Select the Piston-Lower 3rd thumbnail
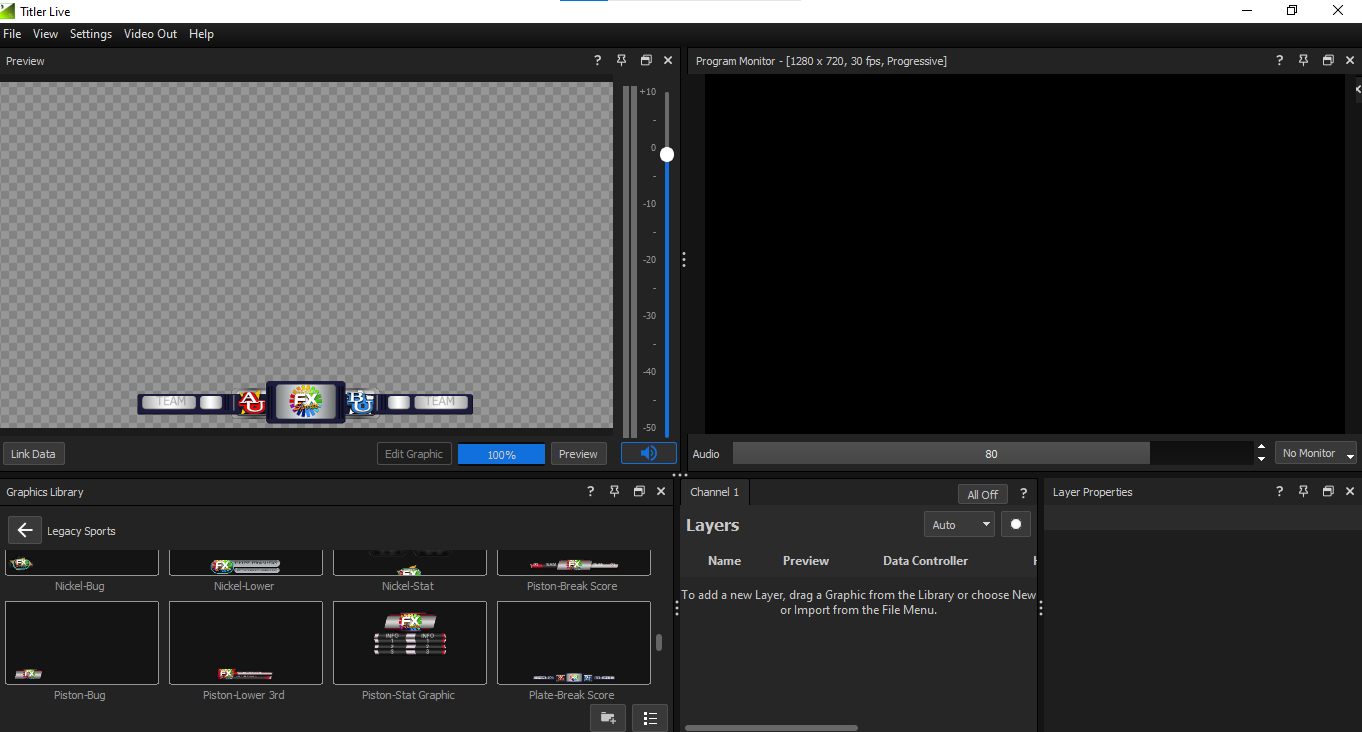 (245, 642)
